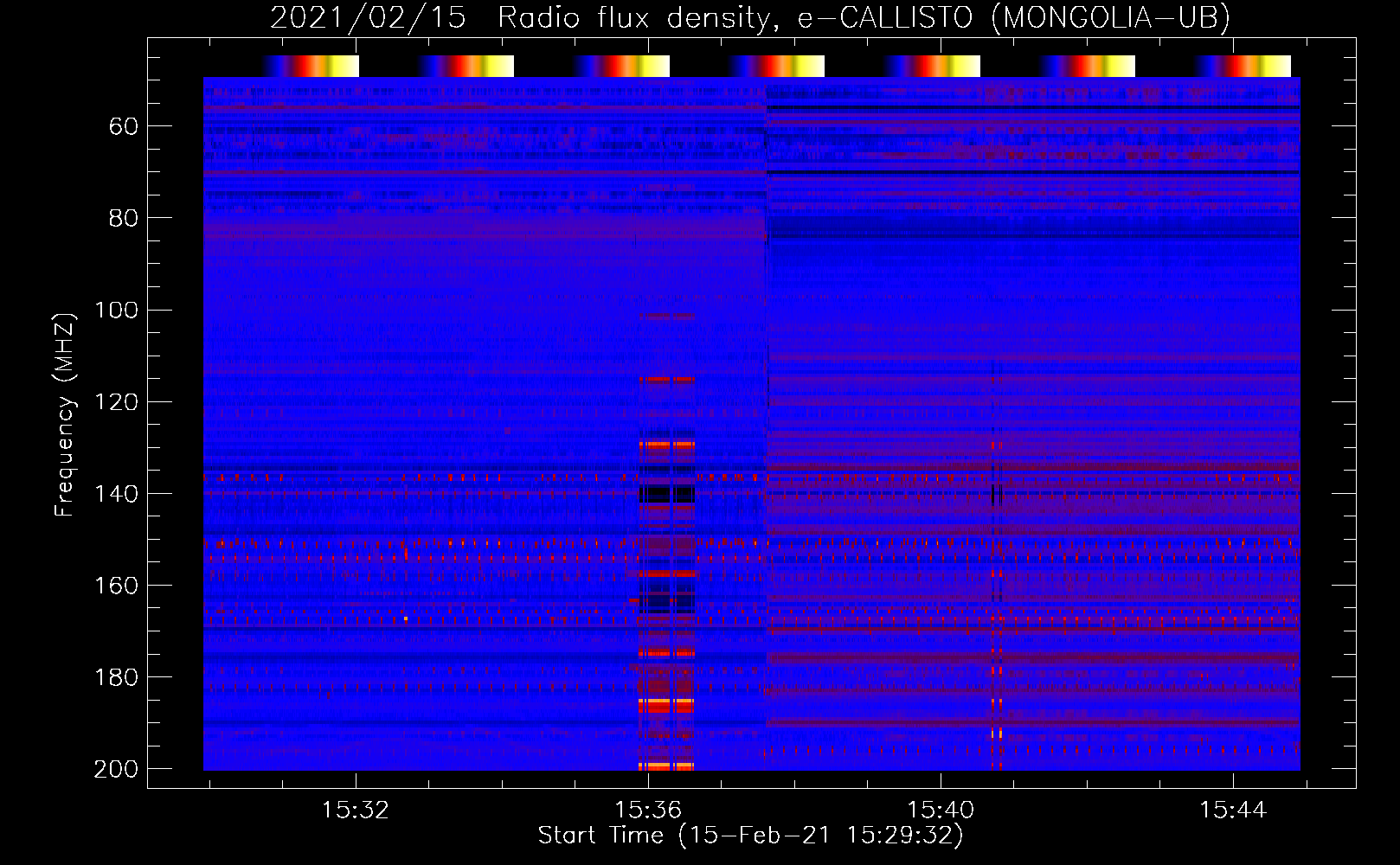Click '(MONGOLIA-UB)' station name in title

pyautogui.click(x=1110, y=18)
